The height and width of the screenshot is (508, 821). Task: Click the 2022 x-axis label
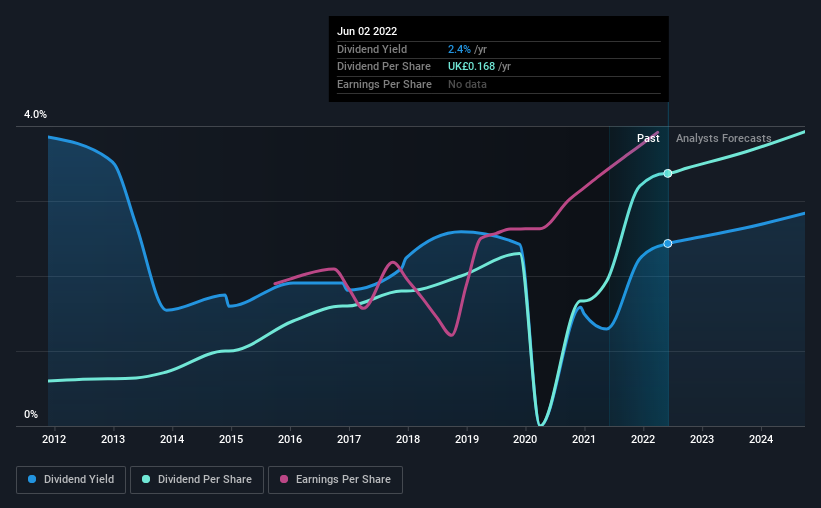pos(643,439)
